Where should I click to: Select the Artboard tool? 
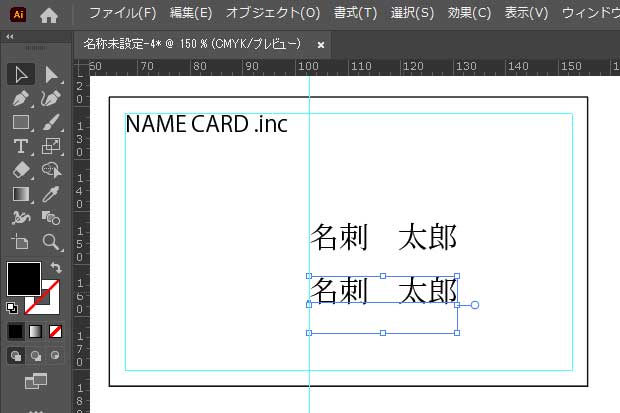(21, 242)
